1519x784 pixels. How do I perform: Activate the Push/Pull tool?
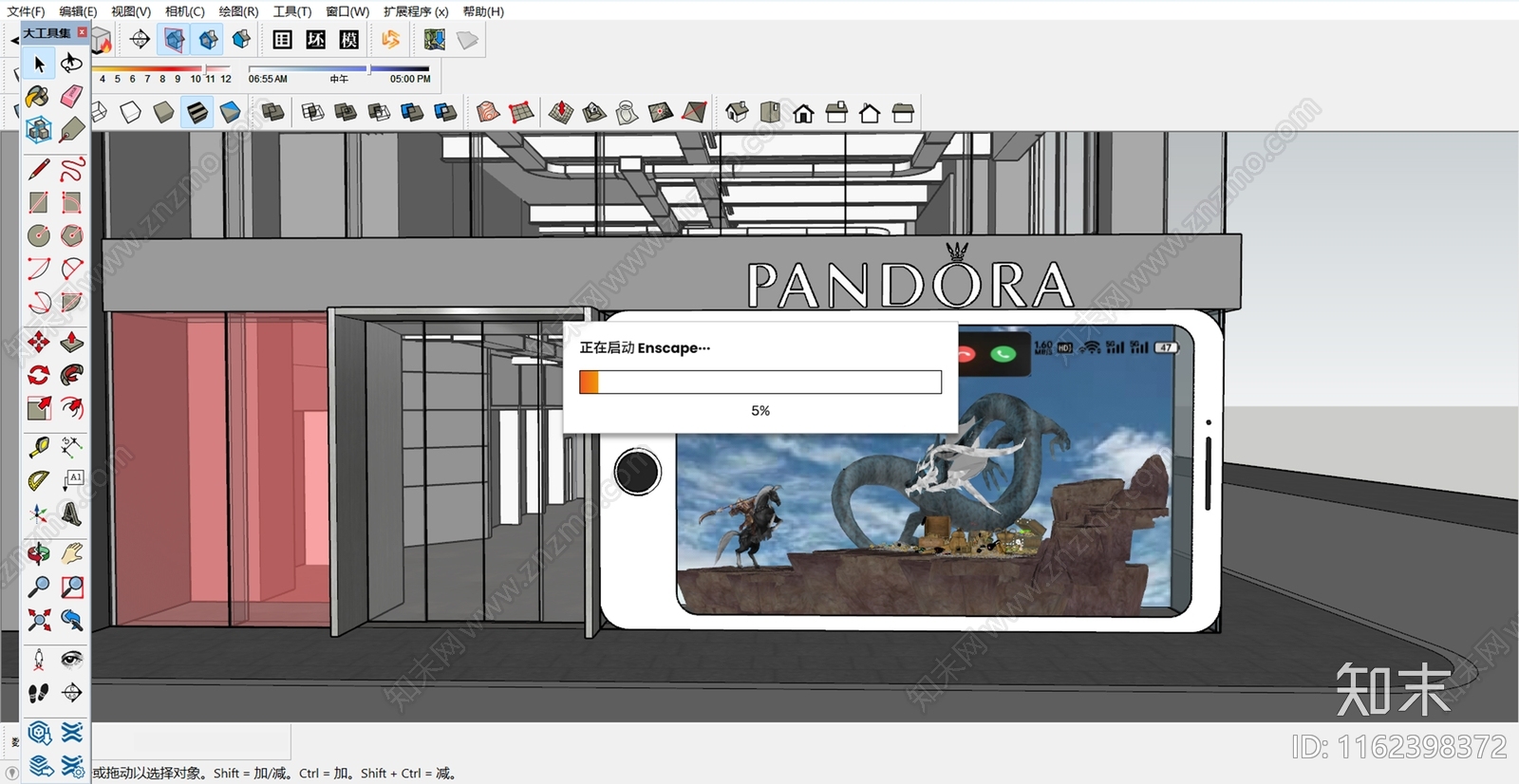click(72, 342)
